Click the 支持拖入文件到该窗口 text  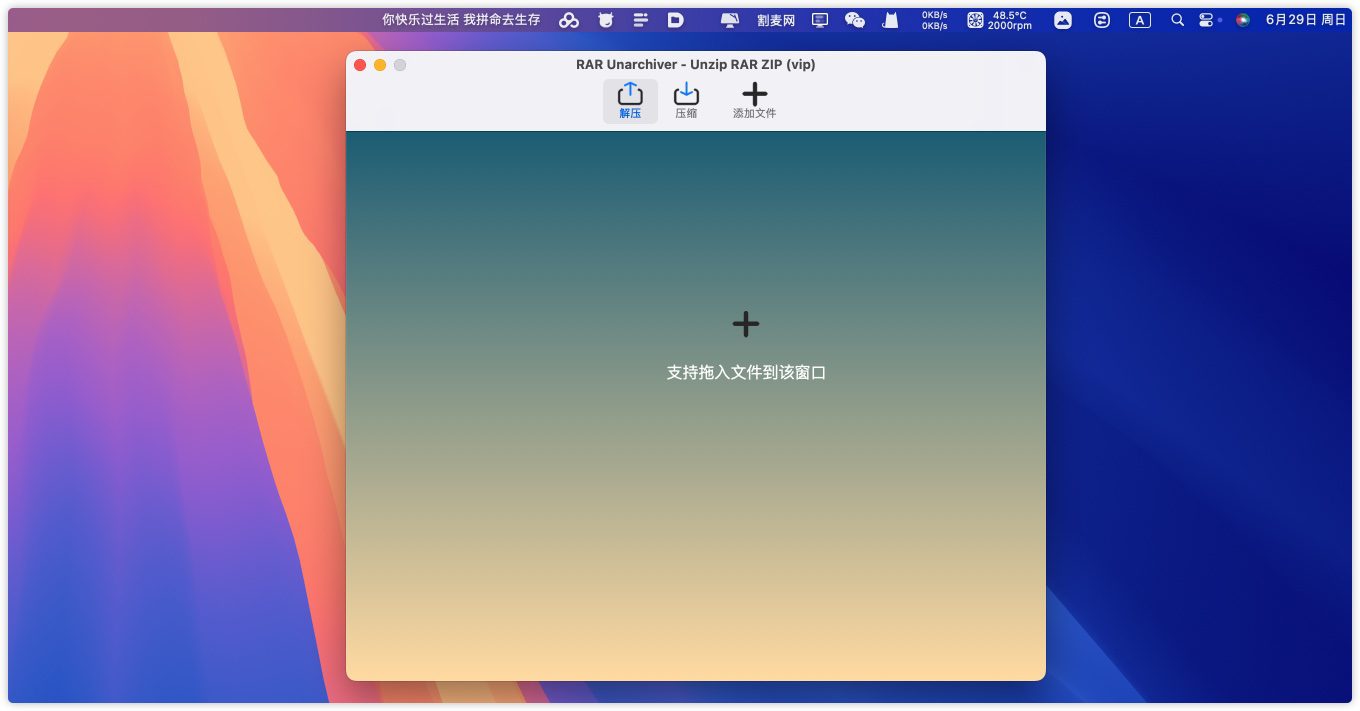click(x=746, y=373)
